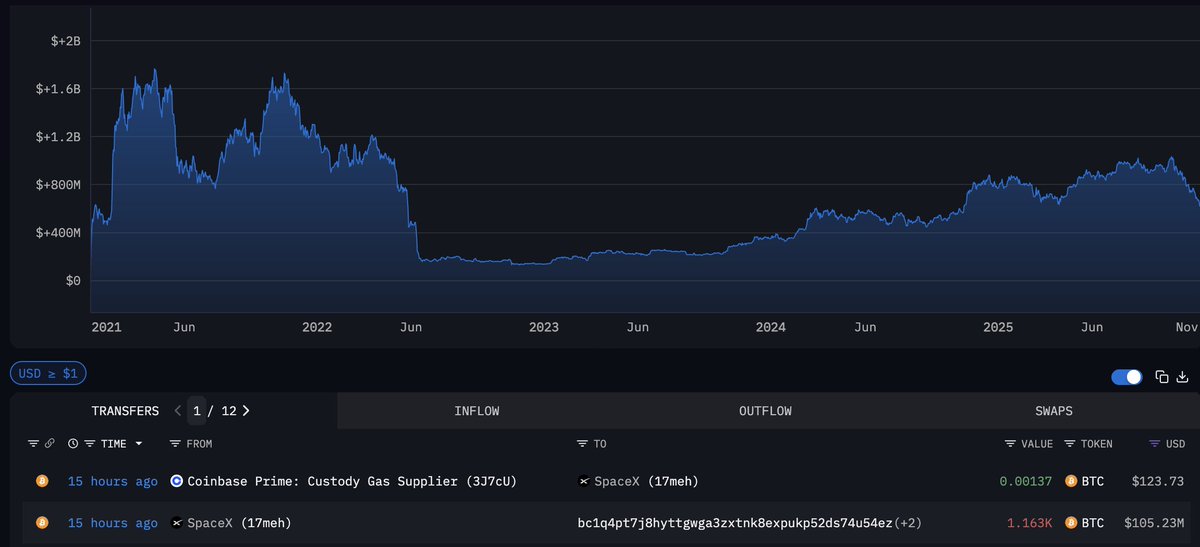Click the Nov label at the chart timeline end
Image resolution: width=1200 pixels, height=547 pixels.
click(1186, 327)
